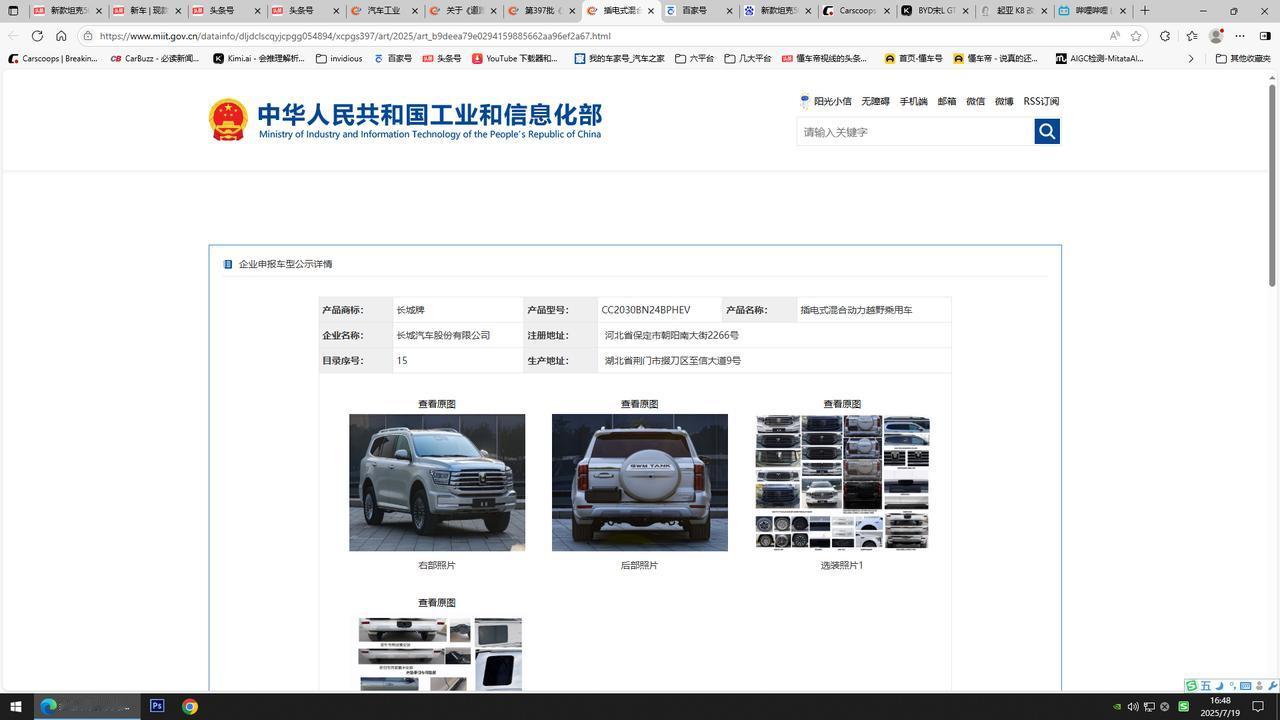Click 查看原图 above bottom partial photo

437,602
